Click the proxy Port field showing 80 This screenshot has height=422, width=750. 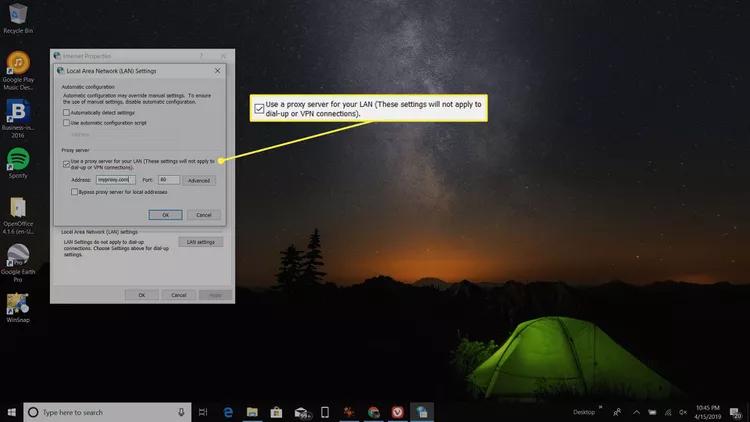[x=169, y=180]
